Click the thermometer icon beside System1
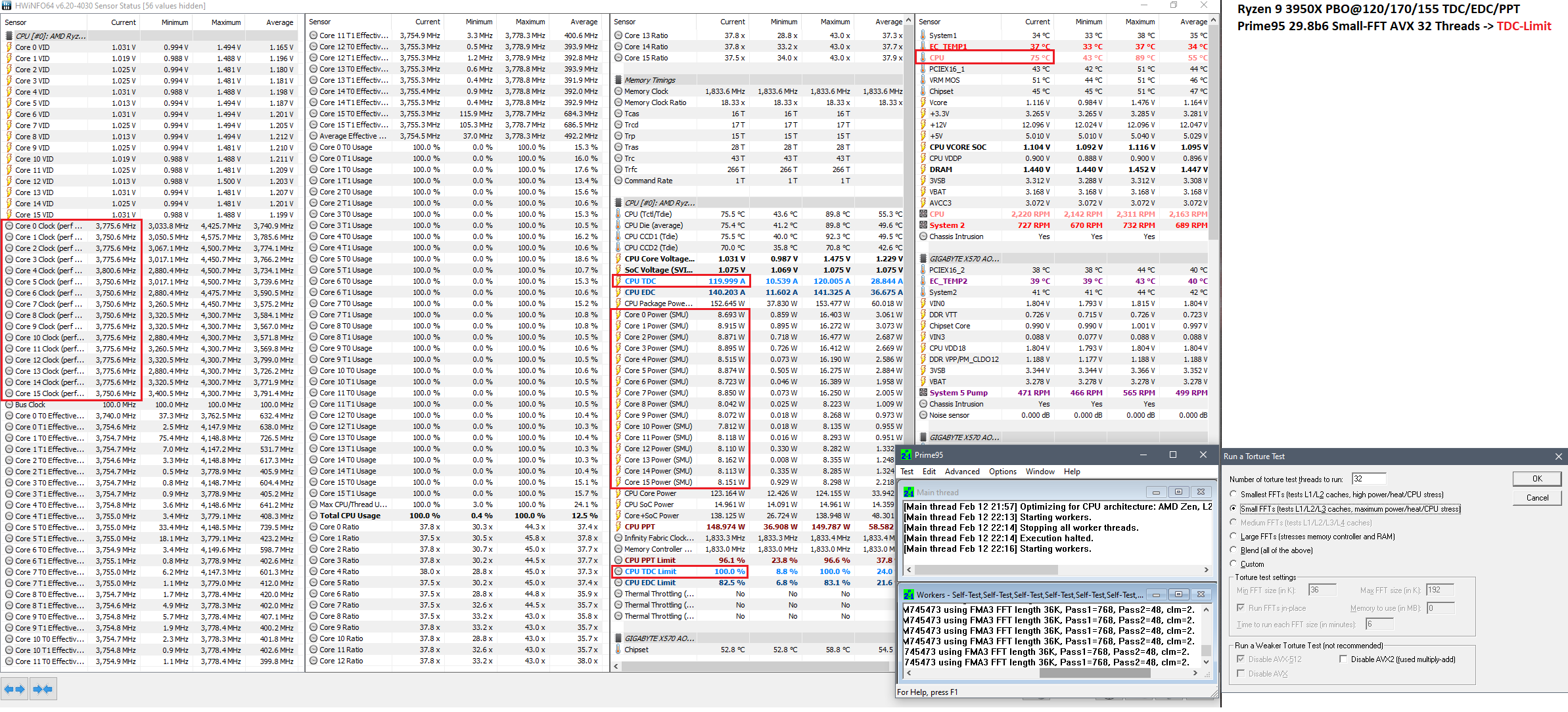The width and height of the screenshot is (1568, 712). pos(923,35)
